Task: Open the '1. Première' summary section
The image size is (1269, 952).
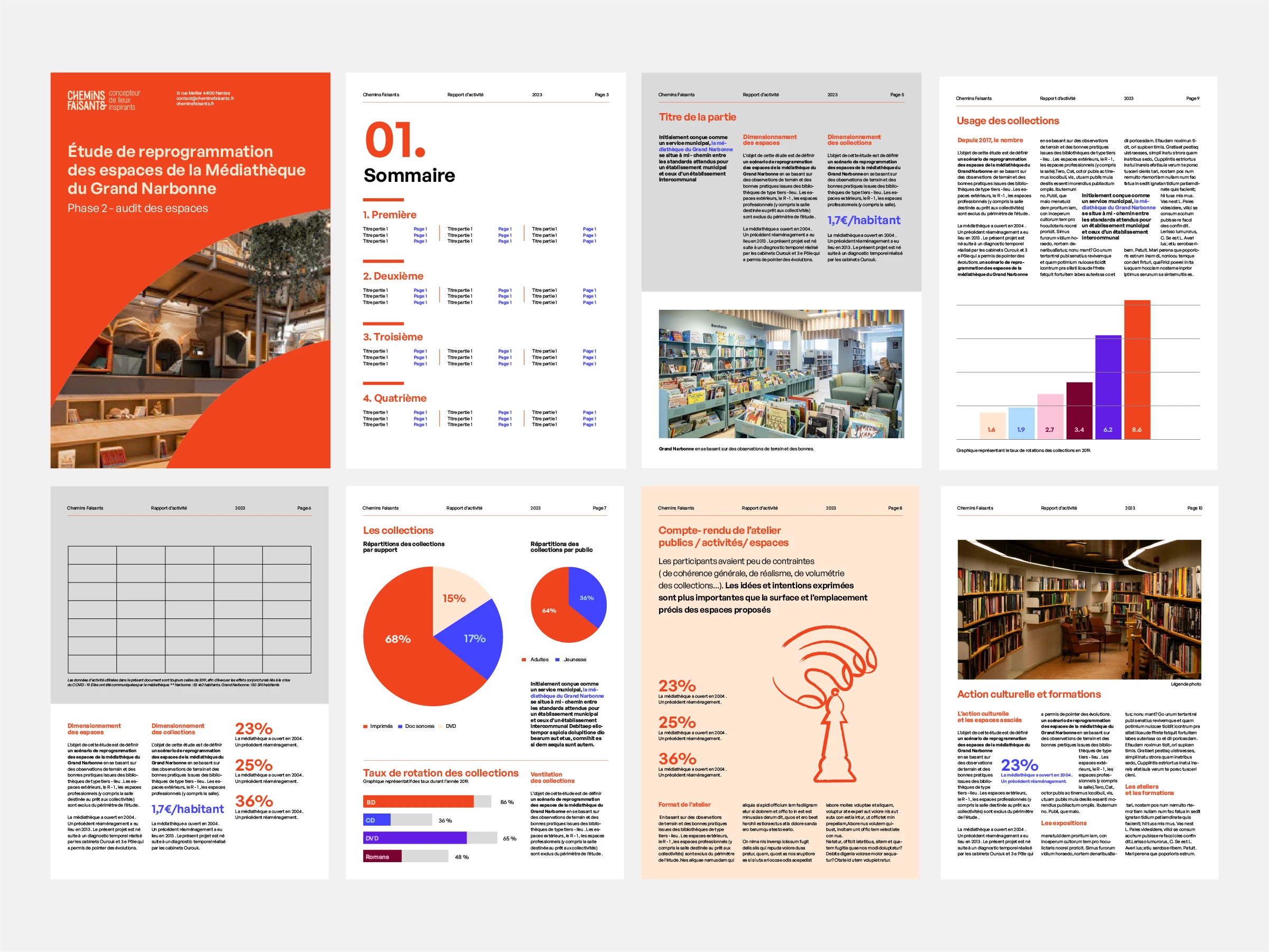Action: (389, 215)
